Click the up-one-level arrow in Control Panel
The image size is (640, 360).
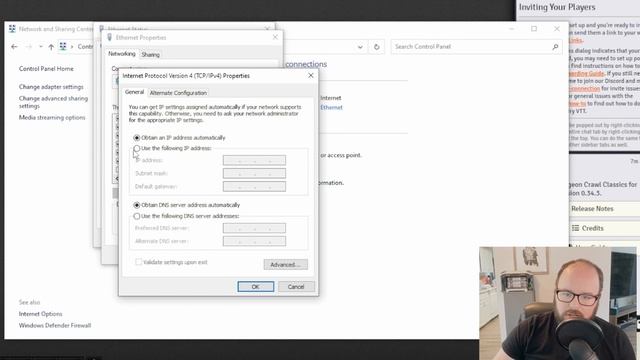51,47
